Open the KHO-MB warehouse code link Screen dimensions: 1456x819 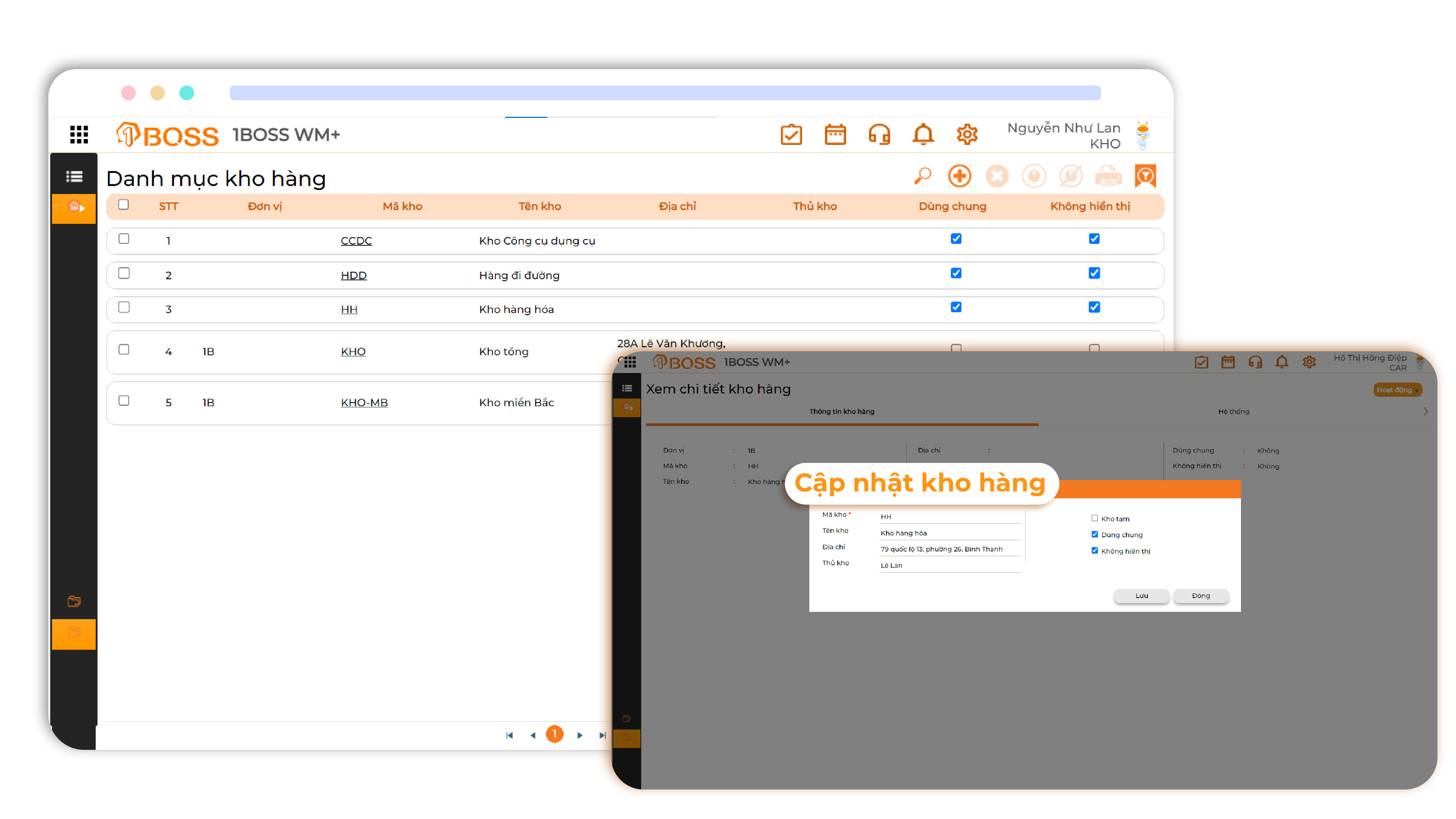pos(364,403)
